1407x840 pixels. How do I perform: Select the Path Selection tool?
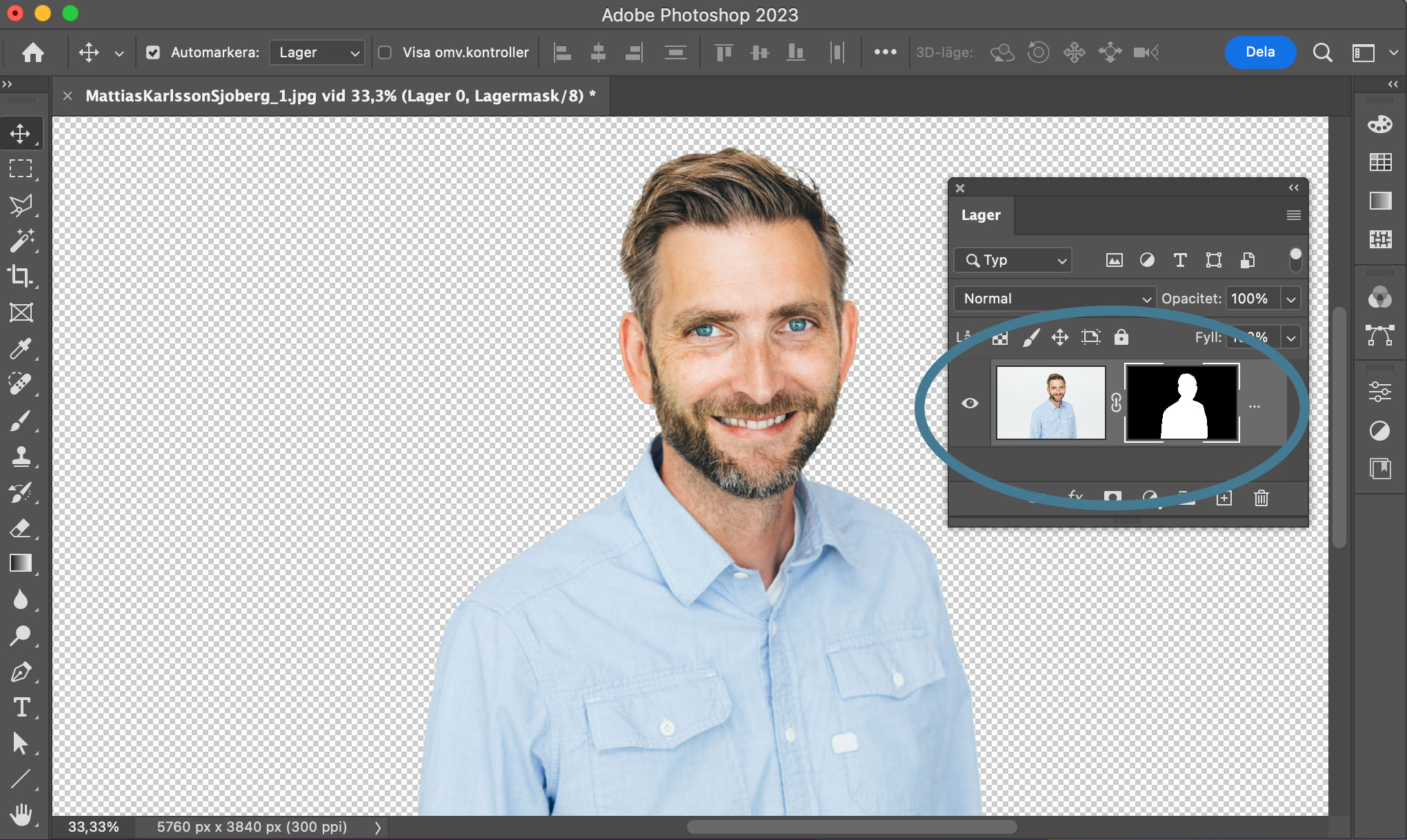[21, 743]
